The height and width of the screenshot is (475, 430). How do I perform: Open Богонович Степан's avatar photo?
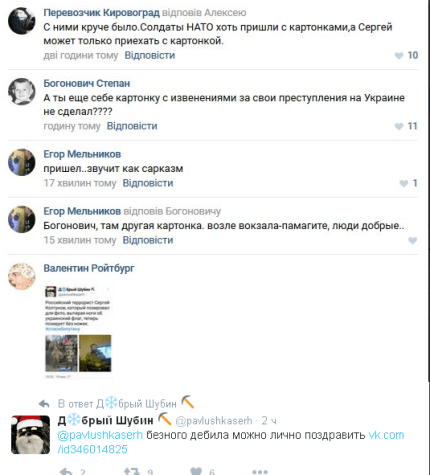(x=22, y=91)
